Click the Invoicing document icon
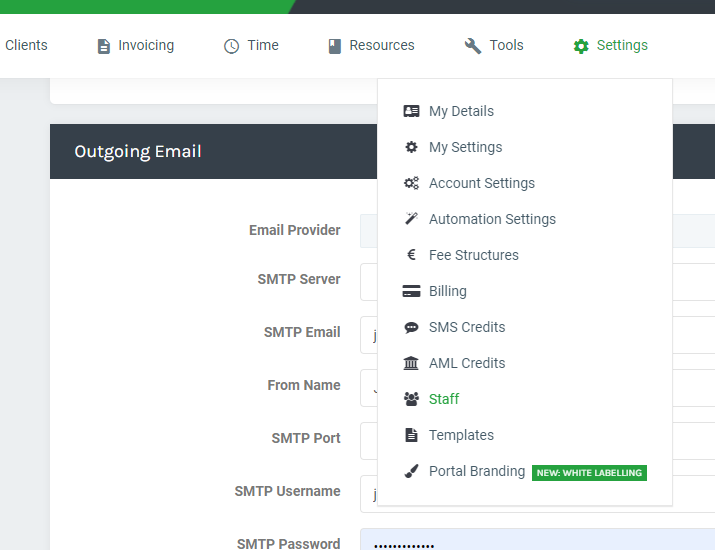715x550 pixels. point(104,46)
